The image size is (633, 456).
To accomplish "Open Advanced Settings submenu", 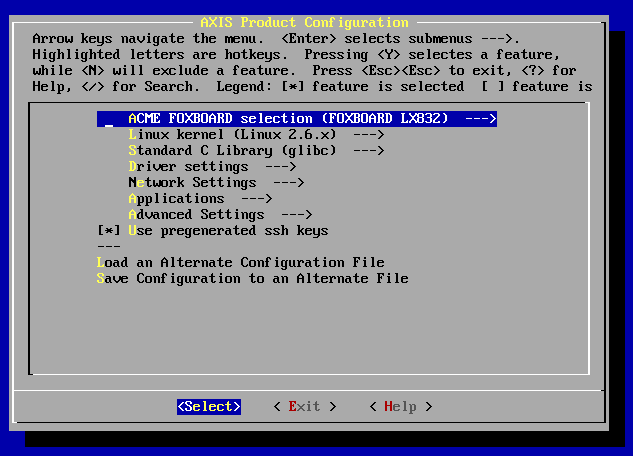I will tap(220, 214).
